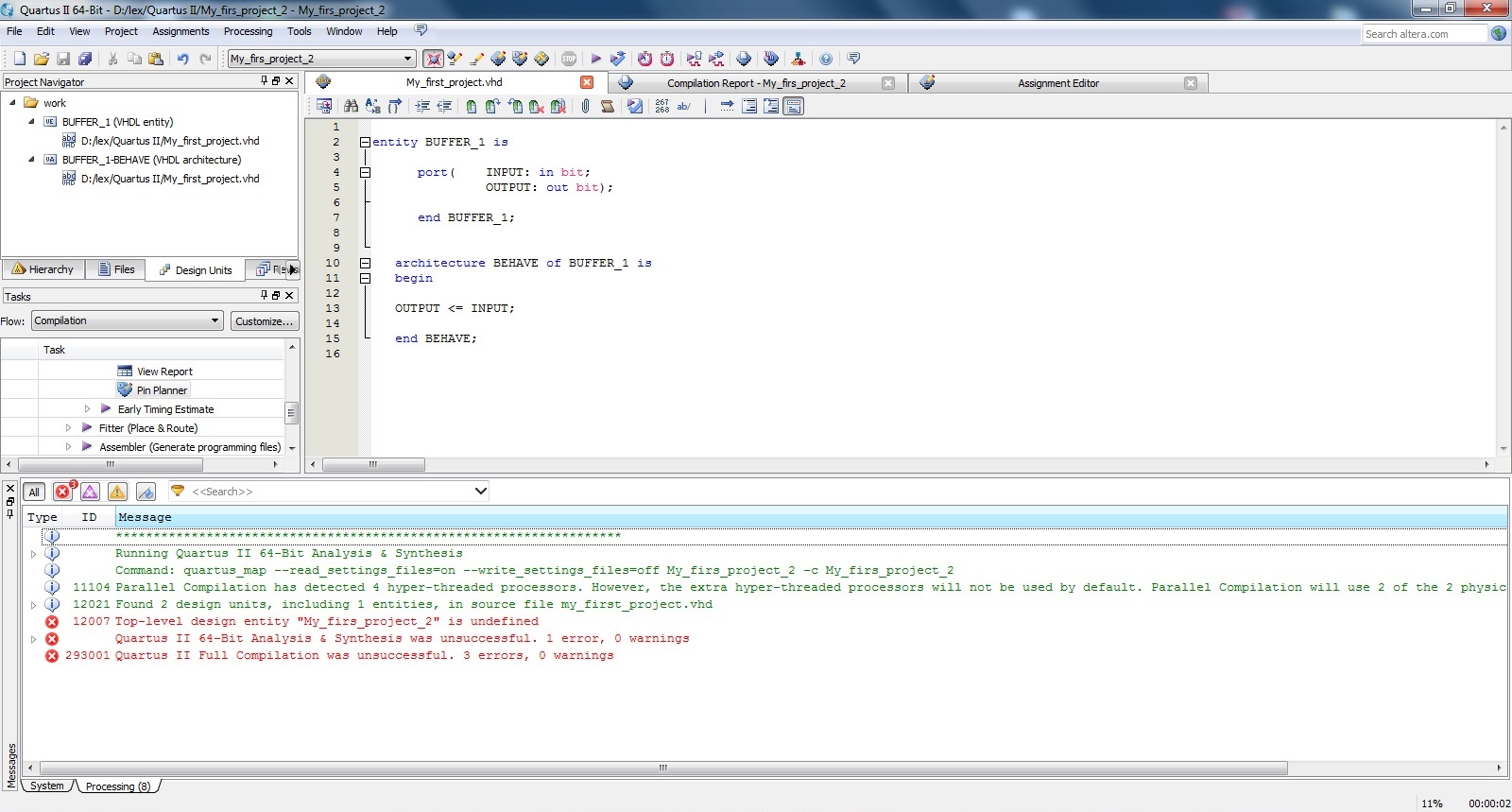This screenshot has height=812, width=1512.
Task: Toggle bookmark in the editor toolbar
Action: coord(471,106)
